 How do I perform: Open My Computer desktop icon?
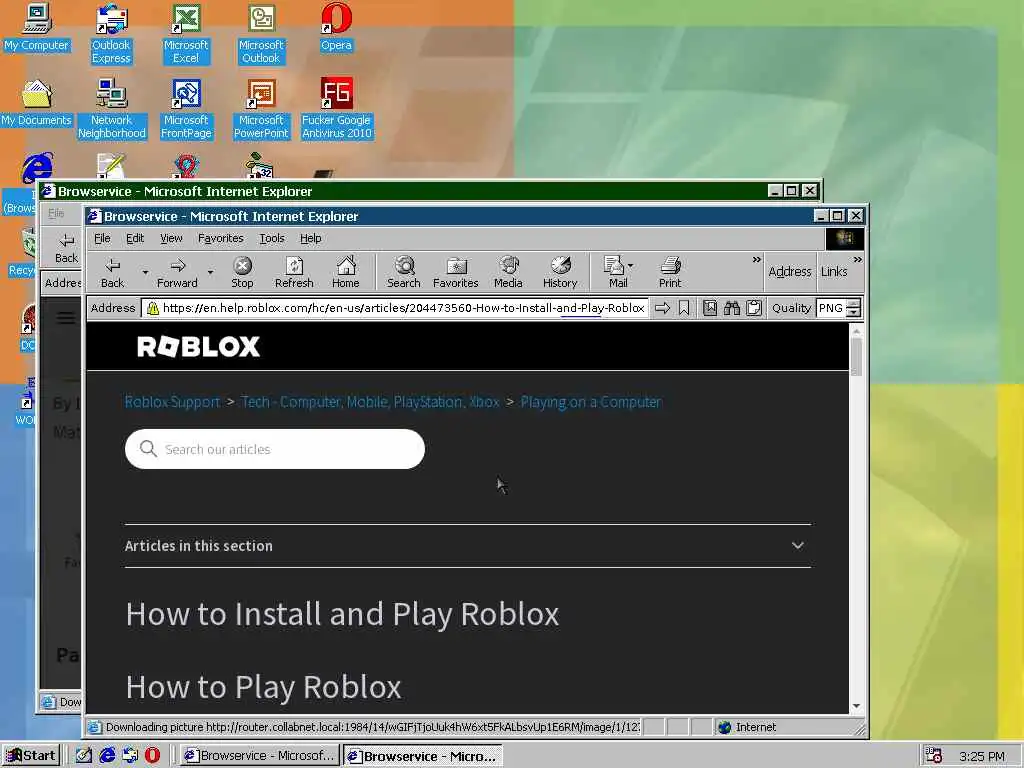(x=37, y=28)
